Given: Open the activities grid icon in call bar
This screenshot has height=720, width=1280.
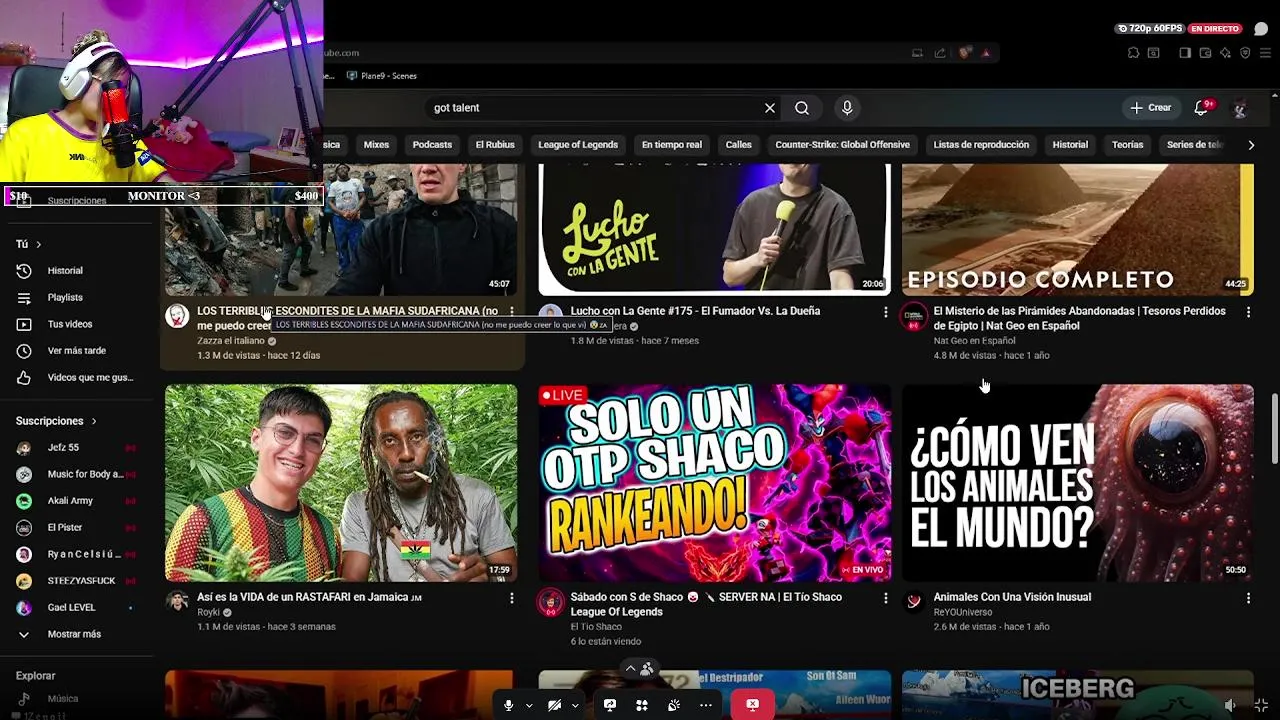Looking at the screenshot, I should pyautogui.click(x=642, y=705).
